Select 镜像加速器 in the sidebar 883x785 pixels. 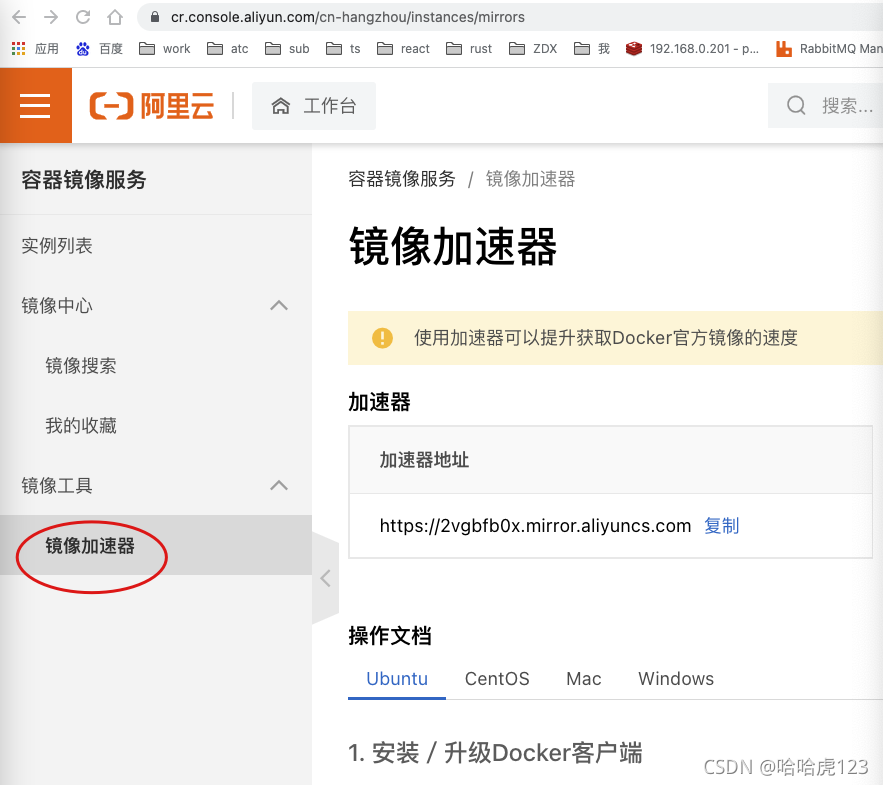[x=156, y=545]
